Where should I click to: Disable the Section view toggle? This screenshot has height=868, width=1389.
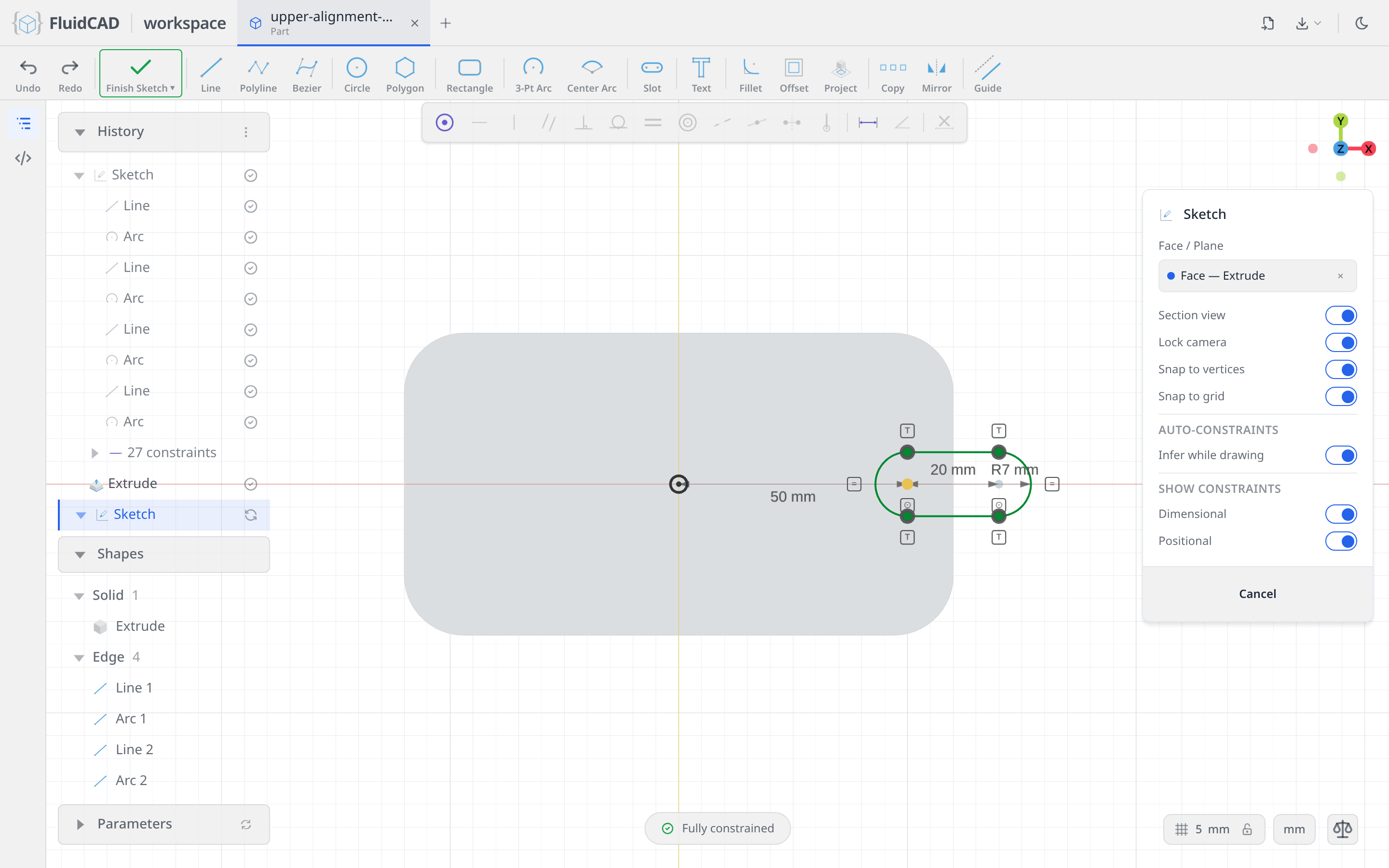point(1341,315)
